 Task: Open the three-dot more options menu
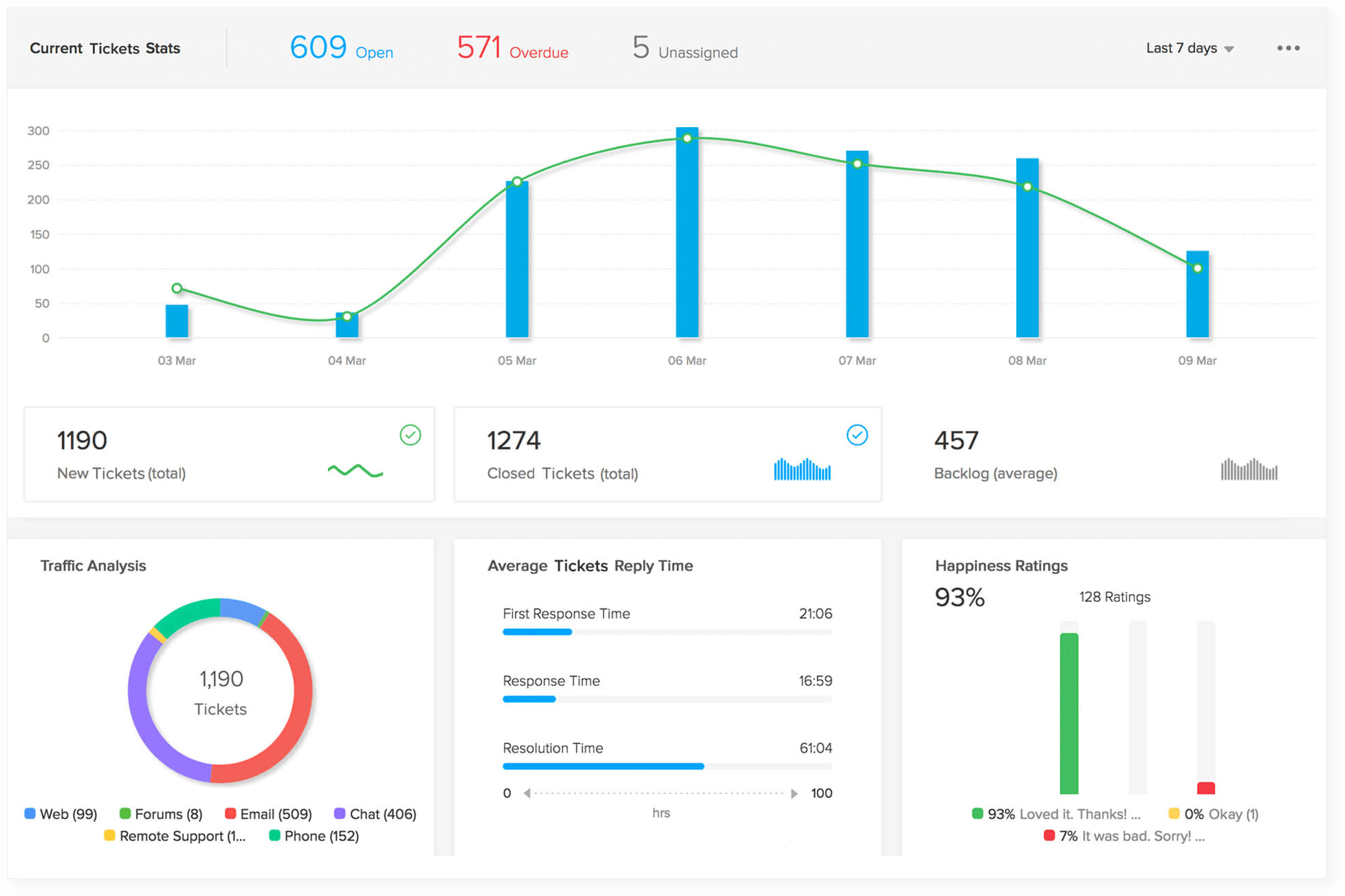tap(1288, 48)
